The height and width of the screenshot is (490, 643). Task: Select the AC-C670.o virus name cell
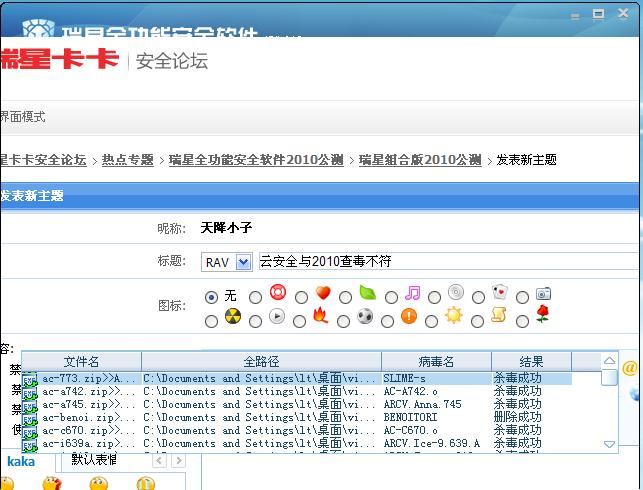tap(410, 431)
